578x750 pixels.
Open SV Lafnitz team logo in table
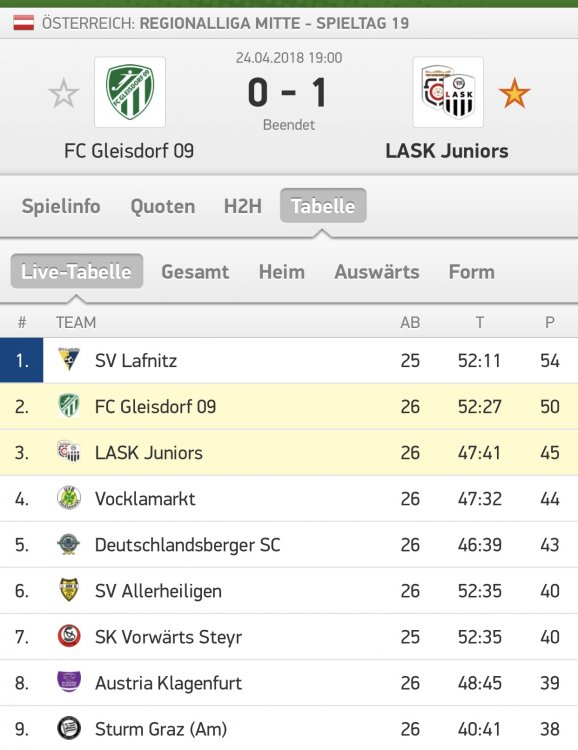pyautogui.click(x=69, y=360)
